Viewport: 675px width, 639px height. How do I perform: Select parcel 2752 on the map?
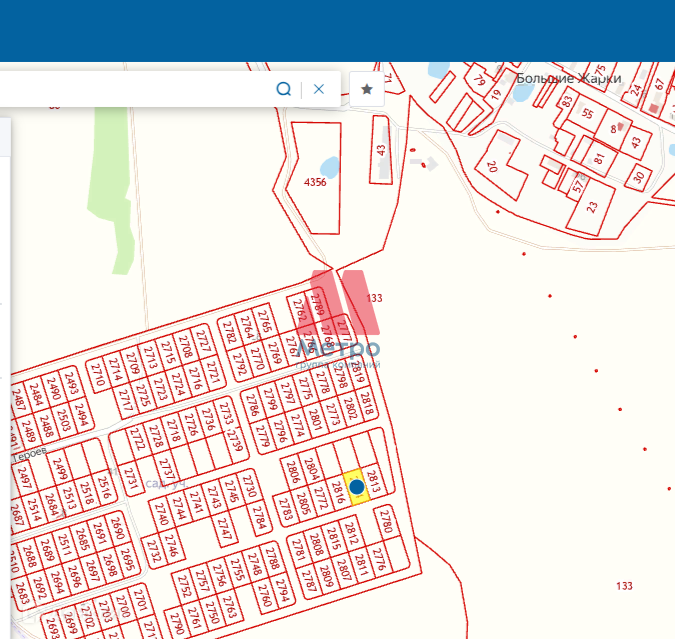(x=184, y=586)
